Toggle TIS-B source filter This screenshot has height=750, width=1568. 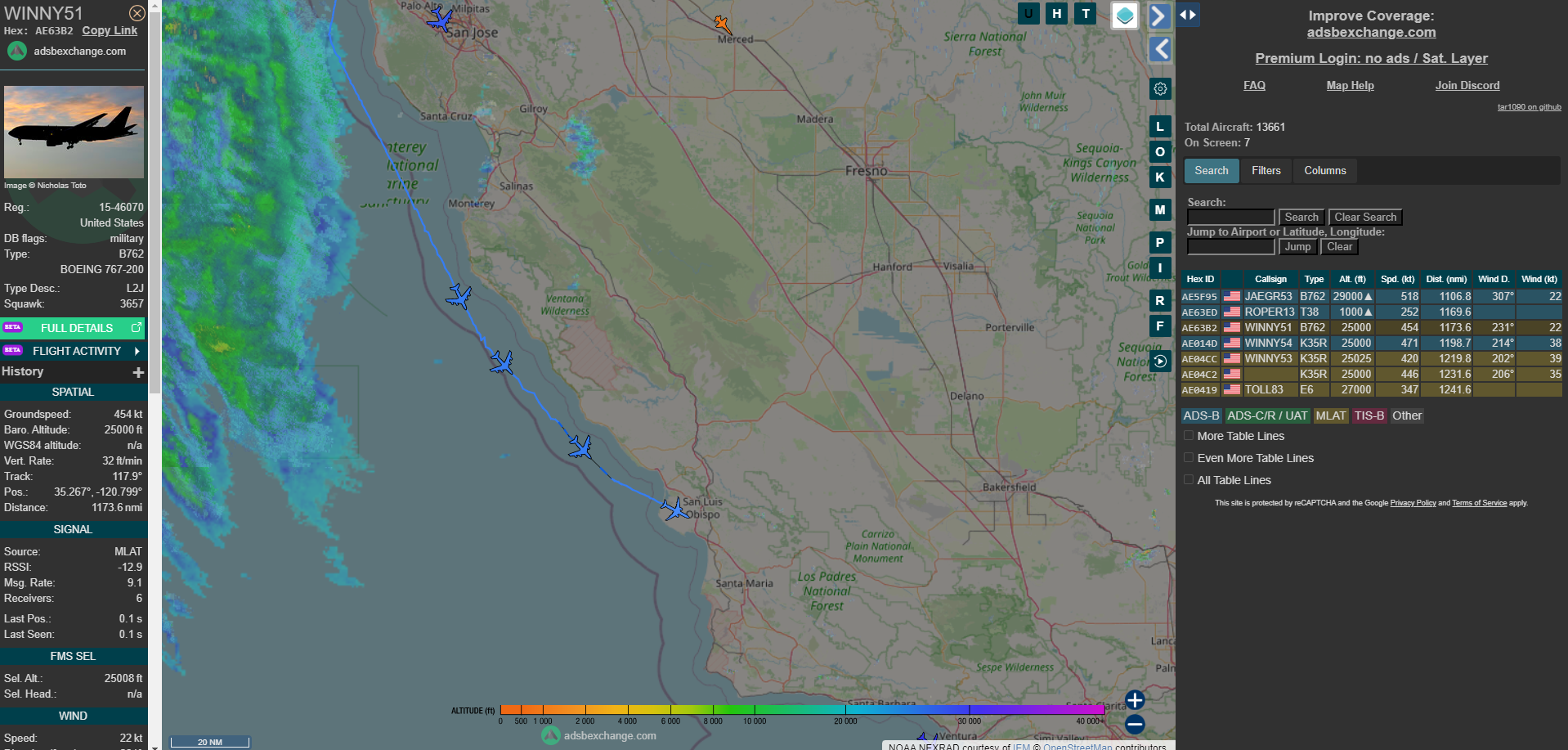[1369, 415]
